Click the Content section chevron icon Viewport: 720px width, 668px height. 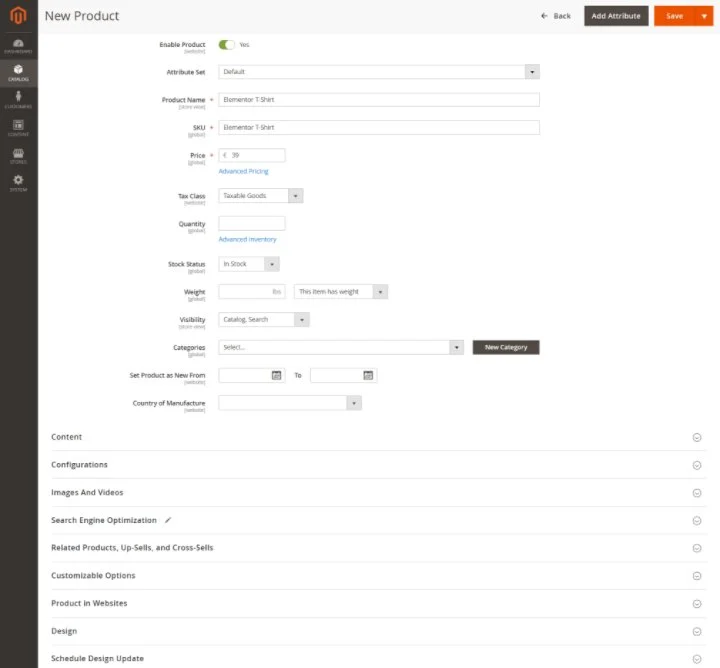[x=697, y=438]
